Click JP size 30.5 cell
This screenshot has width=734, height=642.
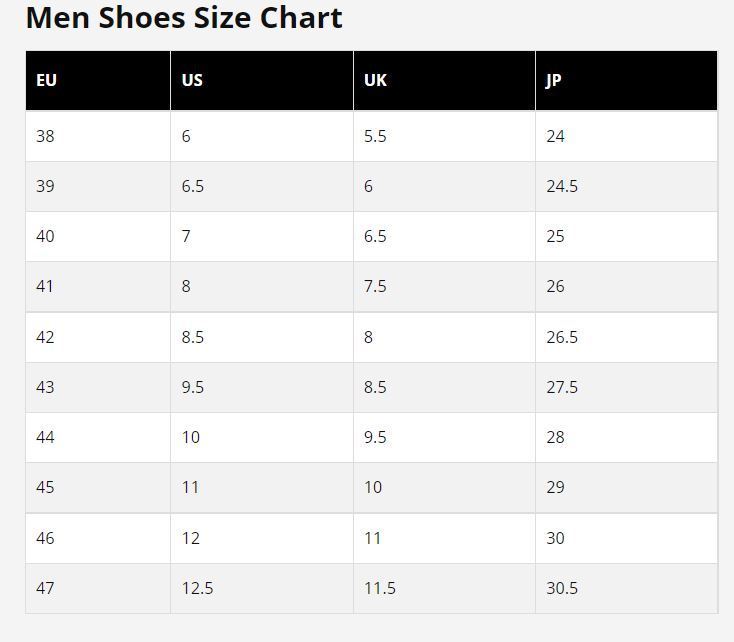coord(626,589)
